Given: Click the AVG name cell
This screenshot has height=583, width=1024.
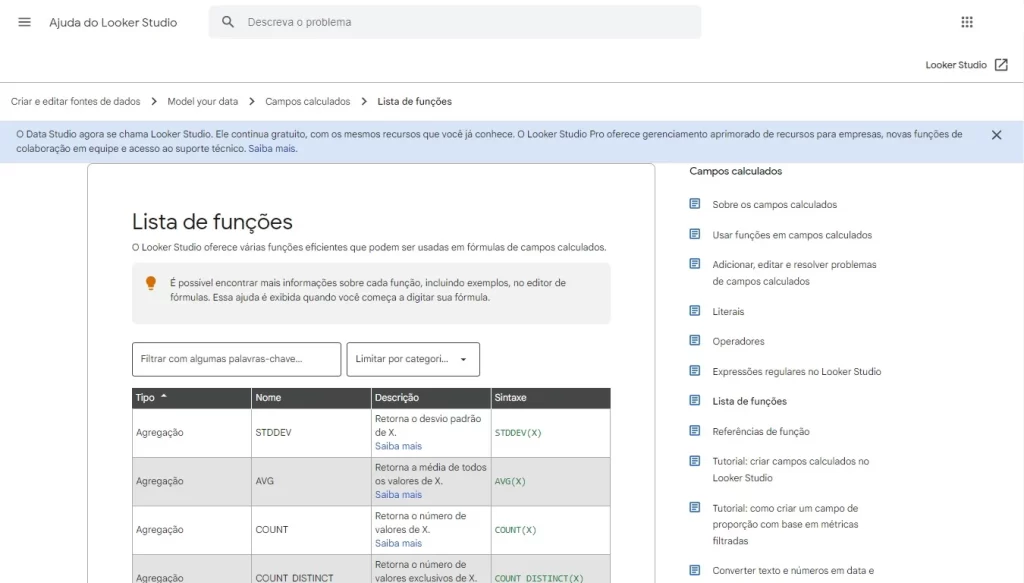Looking at the screenshot, I should pyautogui.click(x=311, y=481).
